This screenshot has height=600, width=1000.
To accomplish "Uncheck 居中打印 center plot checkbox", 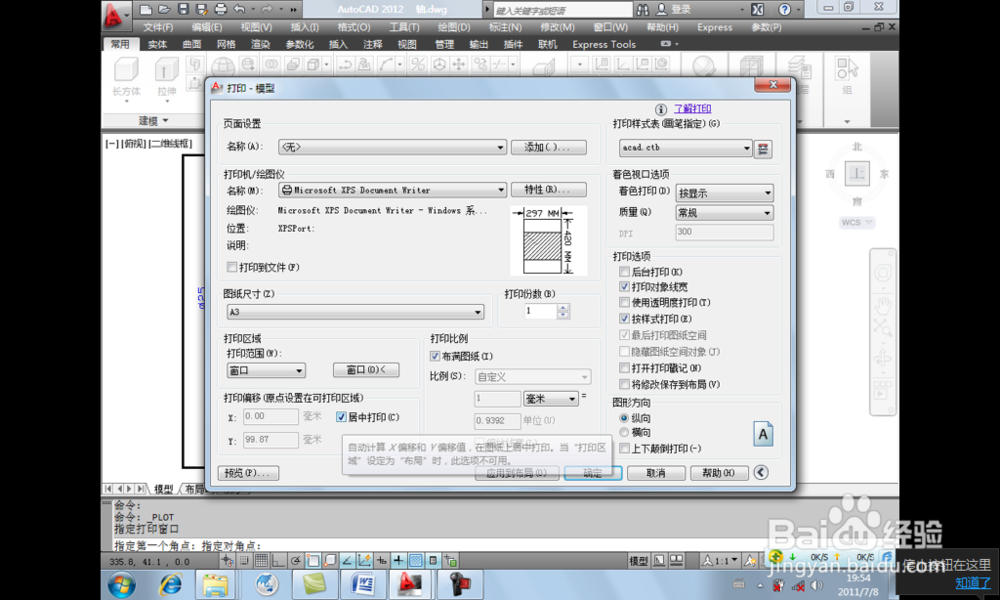I will [341, 417].
